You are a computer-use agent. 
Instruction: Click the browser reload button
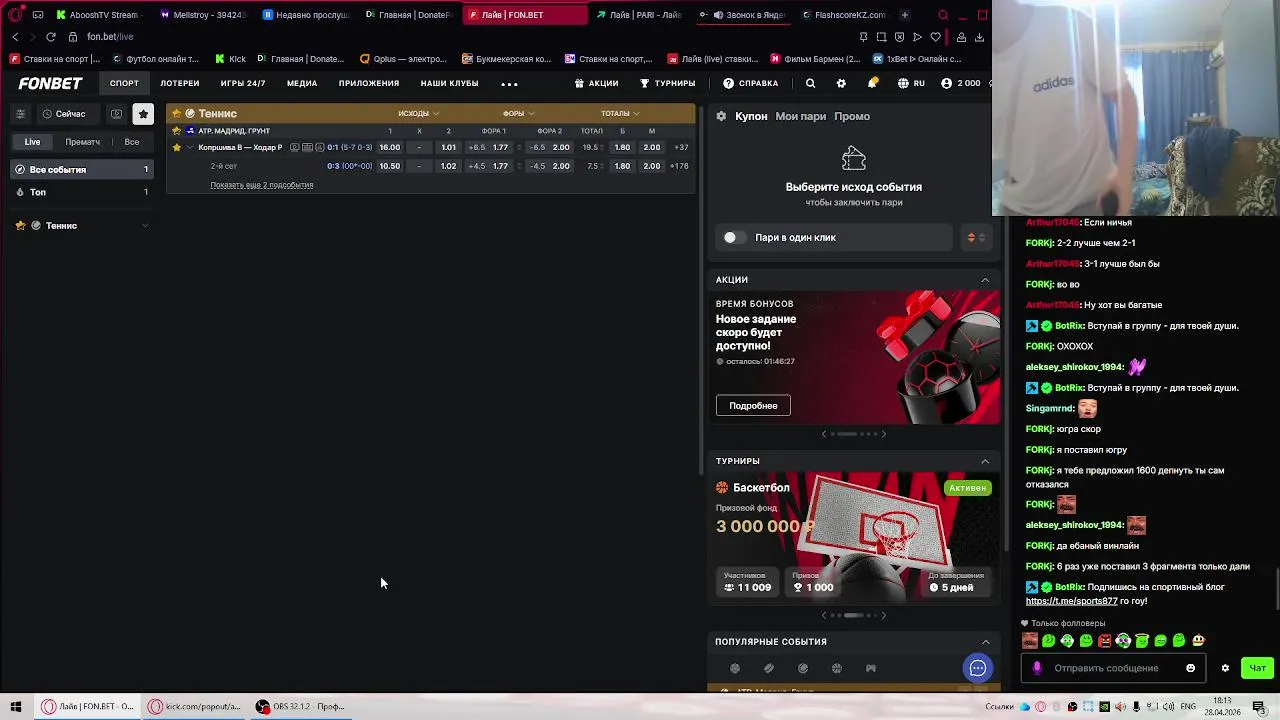50,37
